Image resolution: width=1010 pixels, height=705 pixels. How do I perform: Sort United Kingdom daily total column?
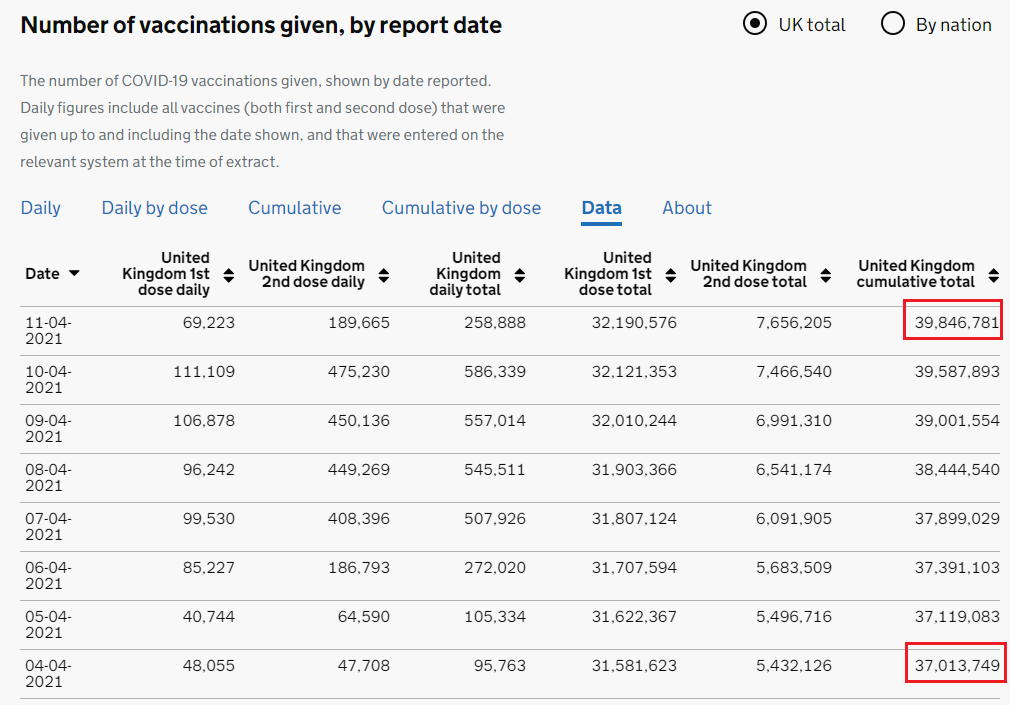coord(519,275)
